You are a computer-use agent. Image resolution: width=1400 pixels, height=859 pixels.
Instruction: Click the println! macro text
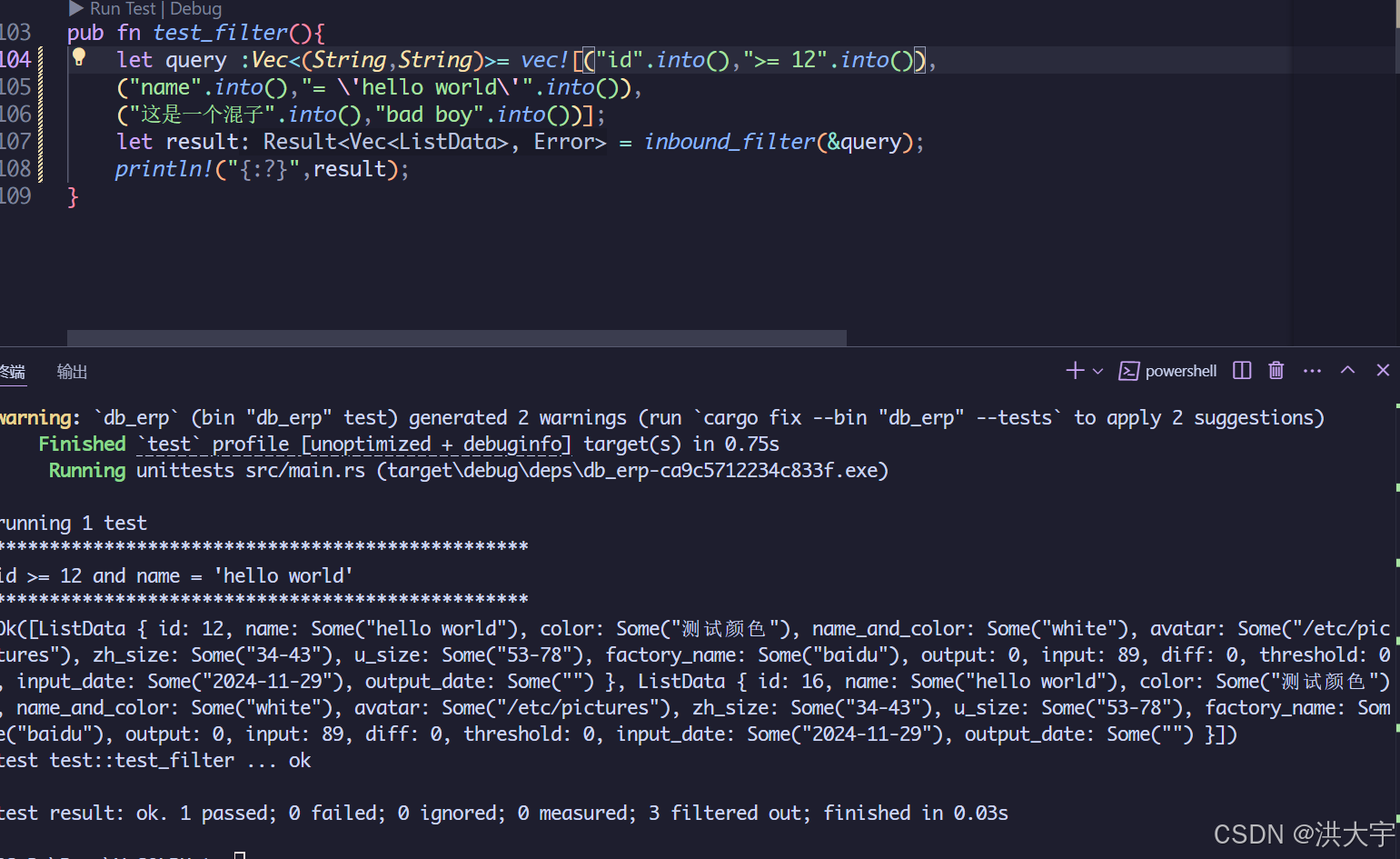coord(164,169)
